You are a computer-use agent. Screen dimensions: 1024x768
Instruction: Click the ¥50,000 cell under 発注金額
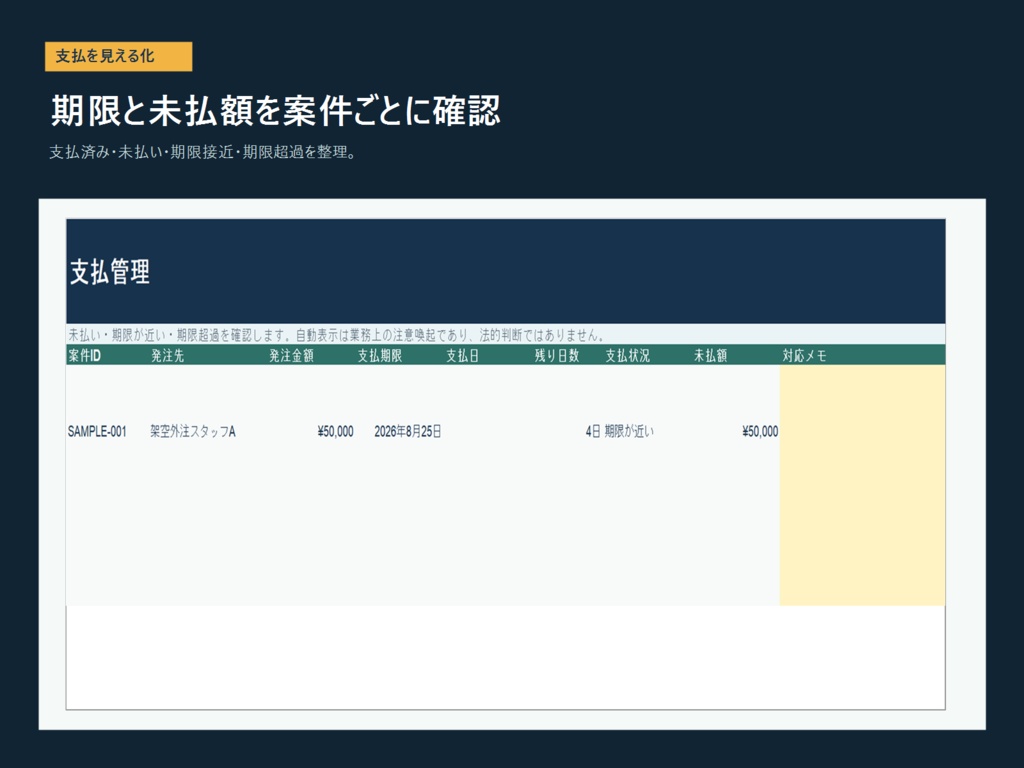(x=335, y=432)
